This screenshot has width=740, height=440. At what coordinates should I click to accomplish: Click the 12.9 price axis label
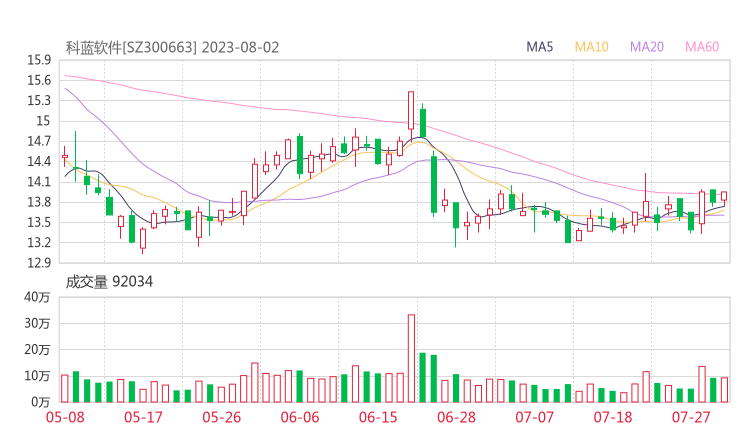[39, 263]
